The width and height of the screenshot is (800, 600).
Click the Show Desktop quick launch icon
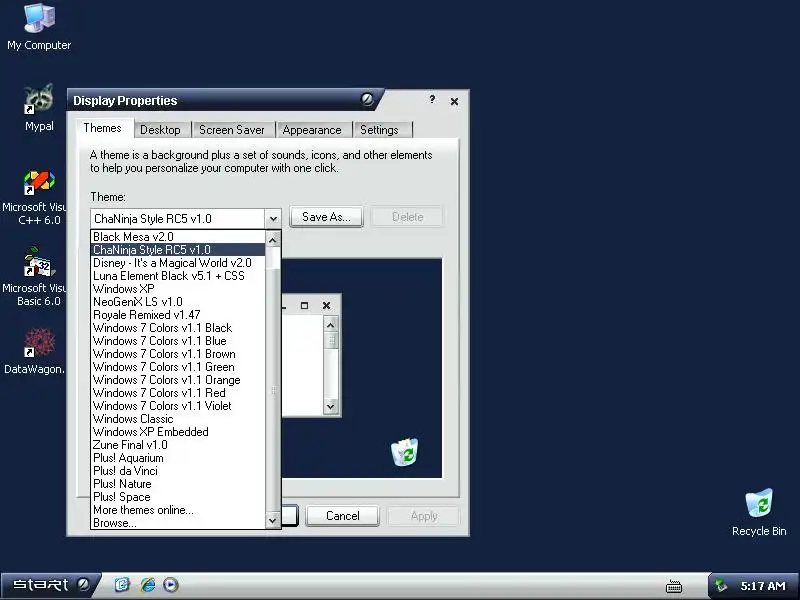click(x=122, y=585)
